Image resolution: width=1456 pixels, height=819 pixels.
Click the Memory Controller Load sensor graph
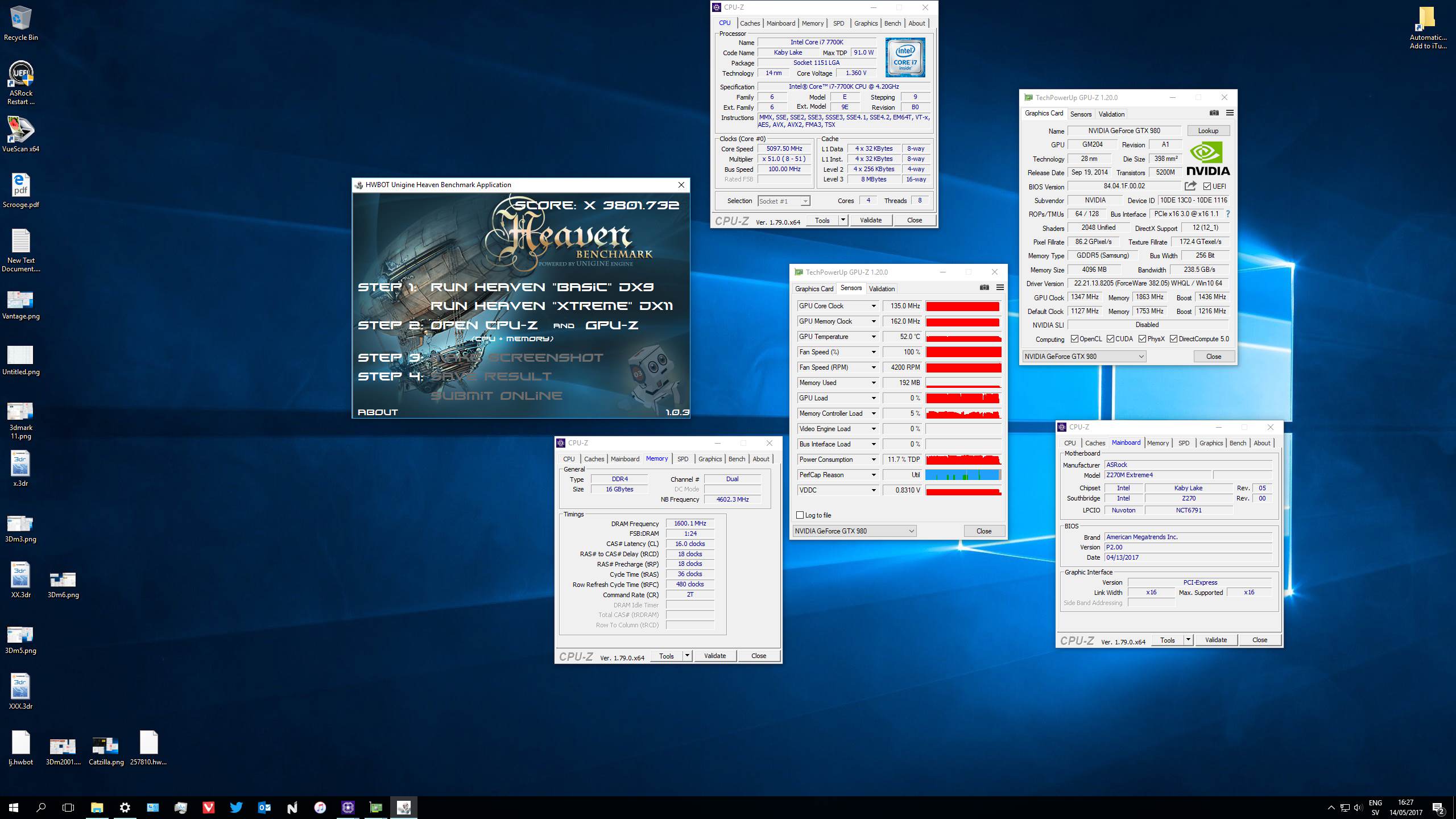[963, 413]
